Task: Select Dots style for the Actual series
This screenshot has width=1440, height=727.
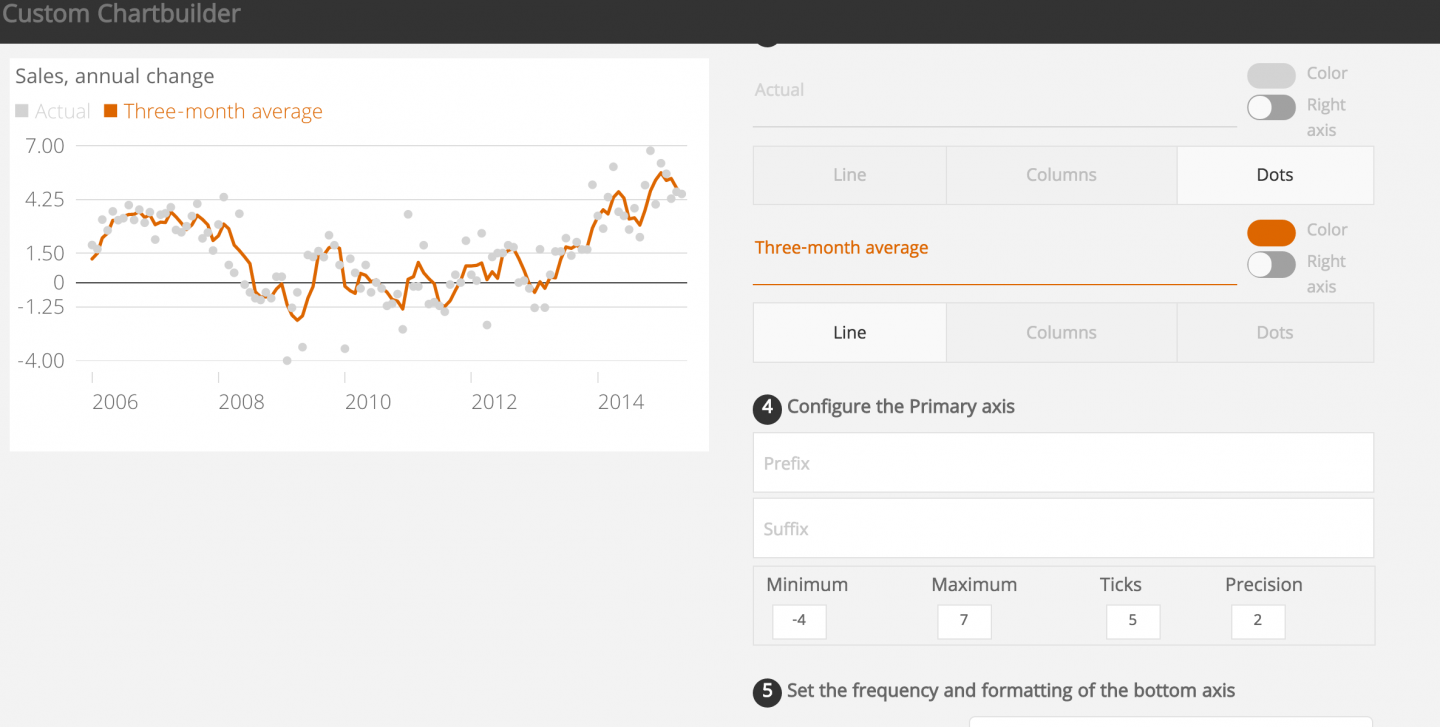Action: coord(1275,175)
